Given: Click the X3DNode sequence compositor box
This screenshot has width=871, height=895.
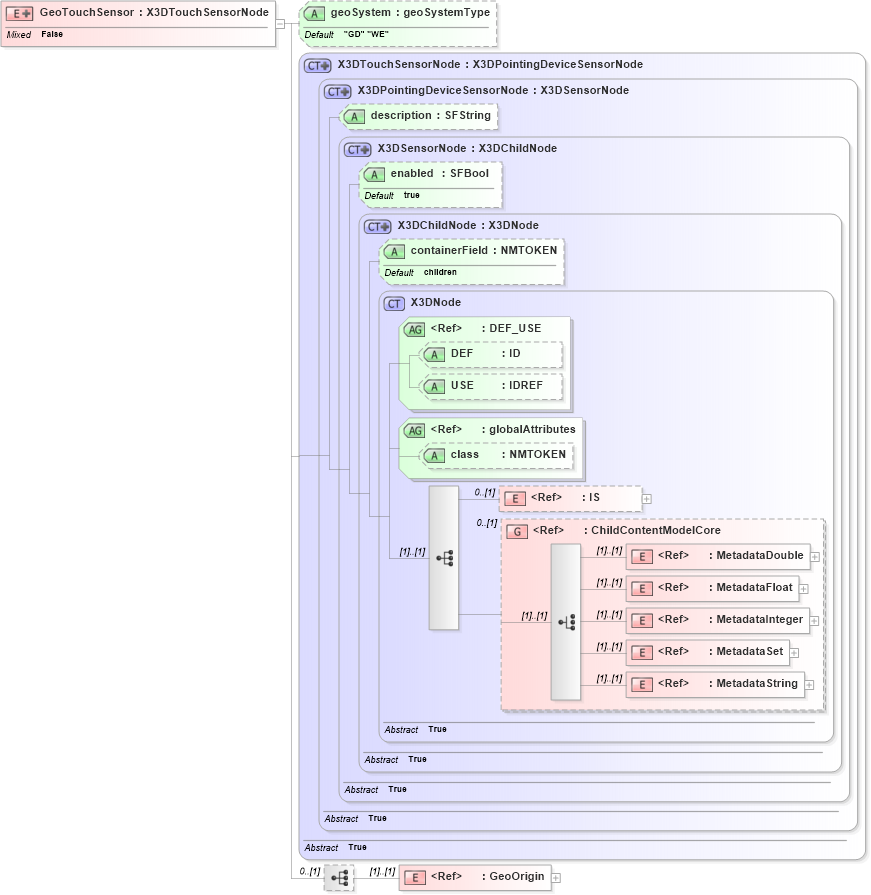Looking at the screenshot, I should click(443, 558).
